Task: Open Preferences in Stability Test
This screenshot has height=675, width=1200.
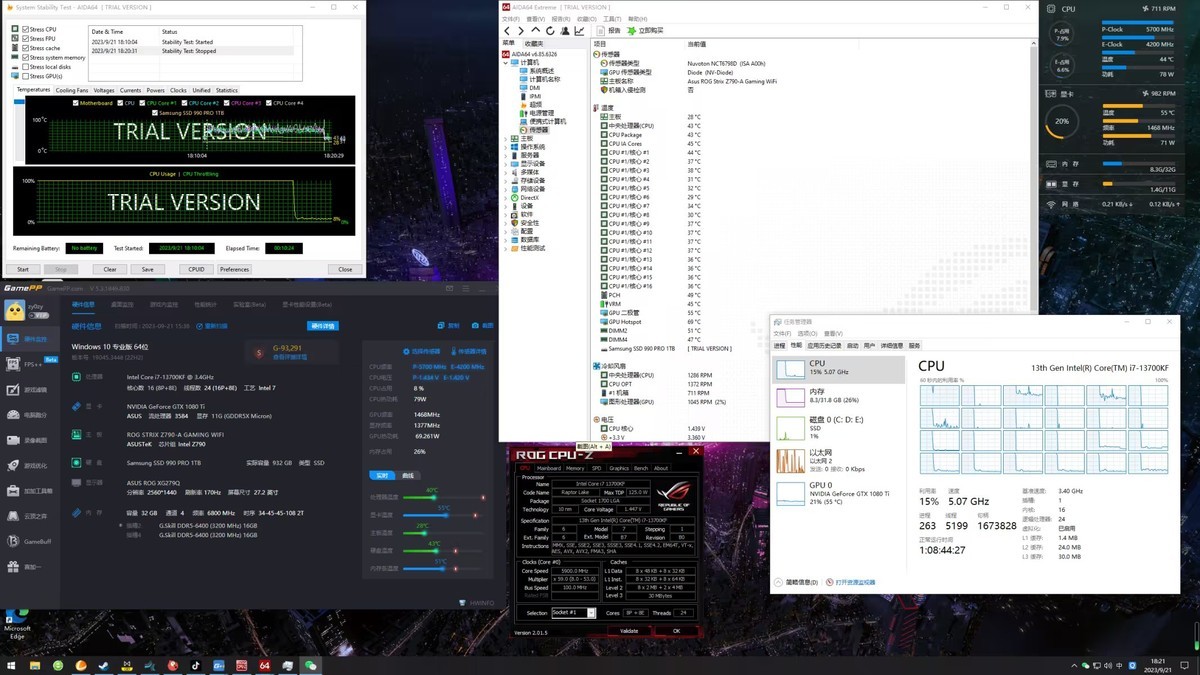Action: [235, 269]
